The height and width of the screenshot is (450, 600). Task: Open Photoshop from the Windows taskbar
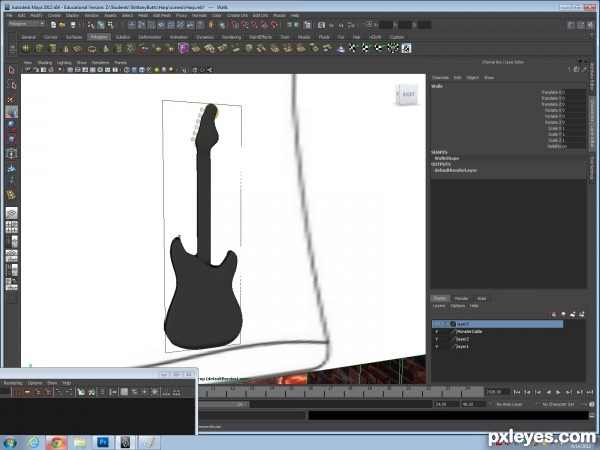click(x=103, y=442)
